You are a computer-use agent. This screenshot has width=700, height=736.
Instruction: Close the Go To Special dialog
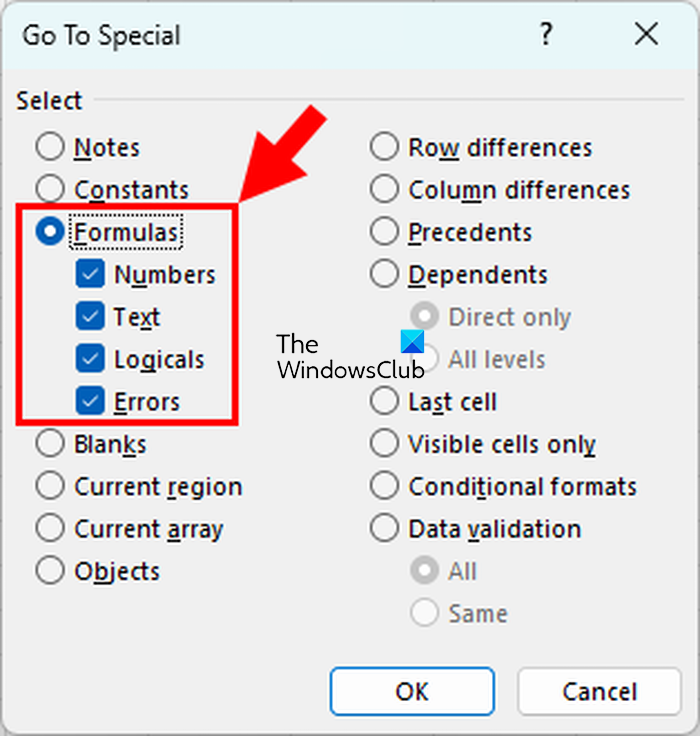pos(646,35)
